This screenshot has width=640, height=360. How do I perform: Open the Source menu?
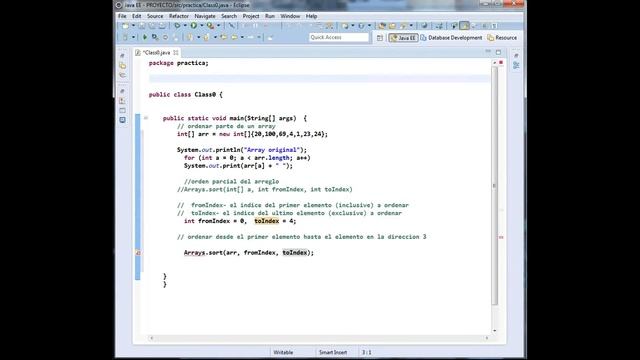(x=155, y=16)
